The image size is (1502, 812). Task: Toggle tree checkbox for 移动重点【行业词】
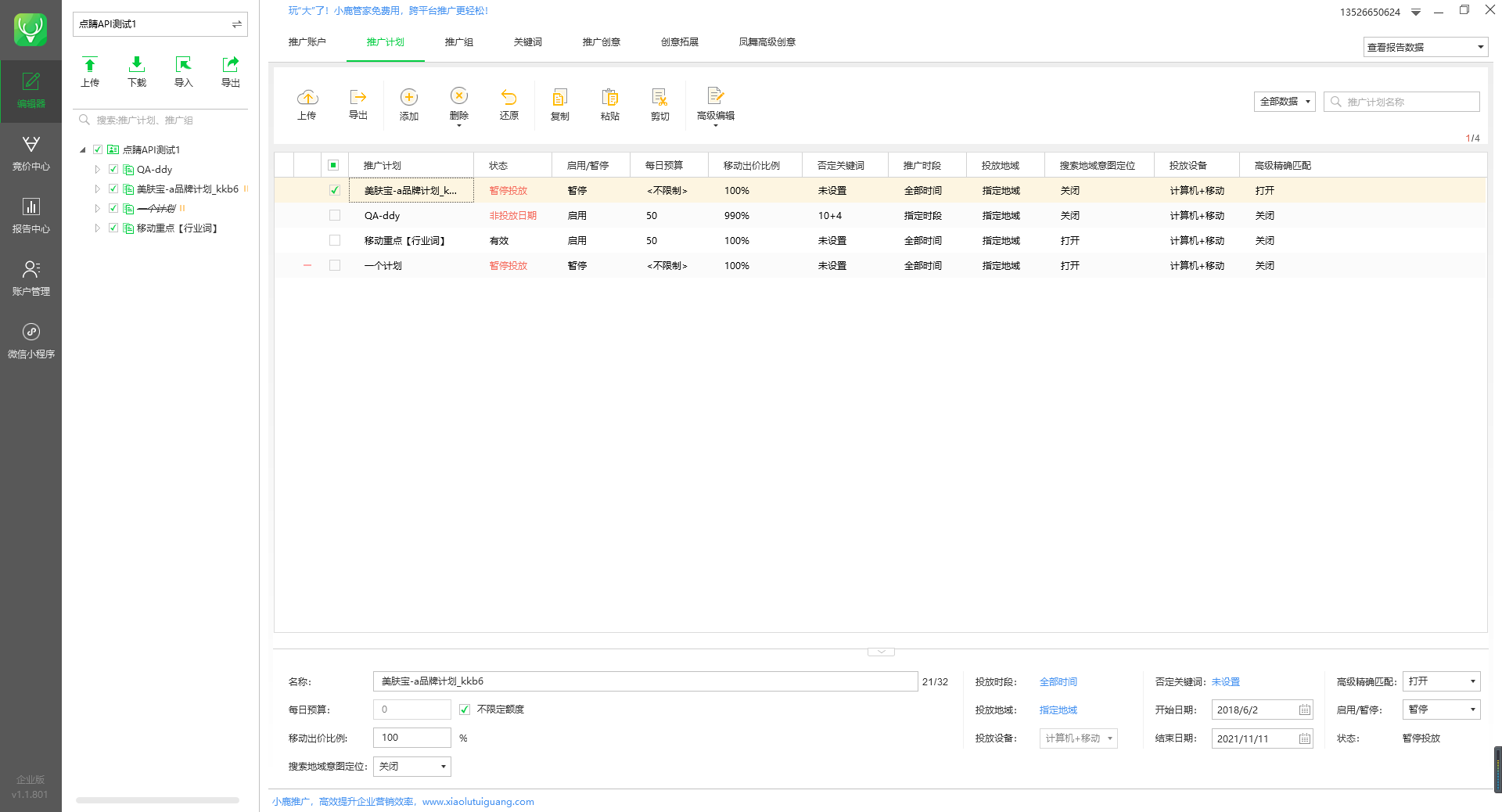click(113, 228)
